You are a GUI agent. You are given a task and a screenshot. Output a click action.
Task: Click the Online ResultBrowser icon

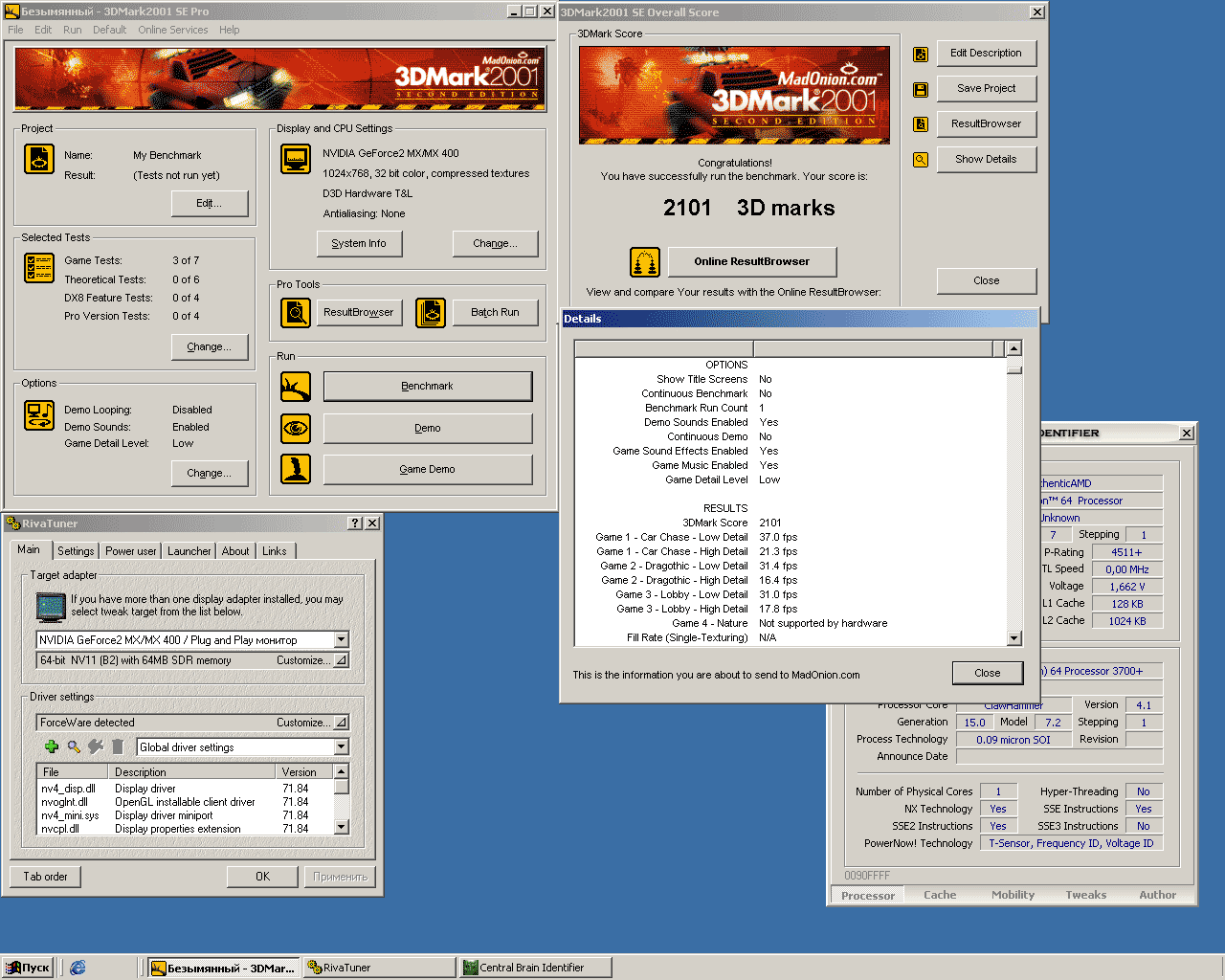pyautogui.click(x=645, y=261)
